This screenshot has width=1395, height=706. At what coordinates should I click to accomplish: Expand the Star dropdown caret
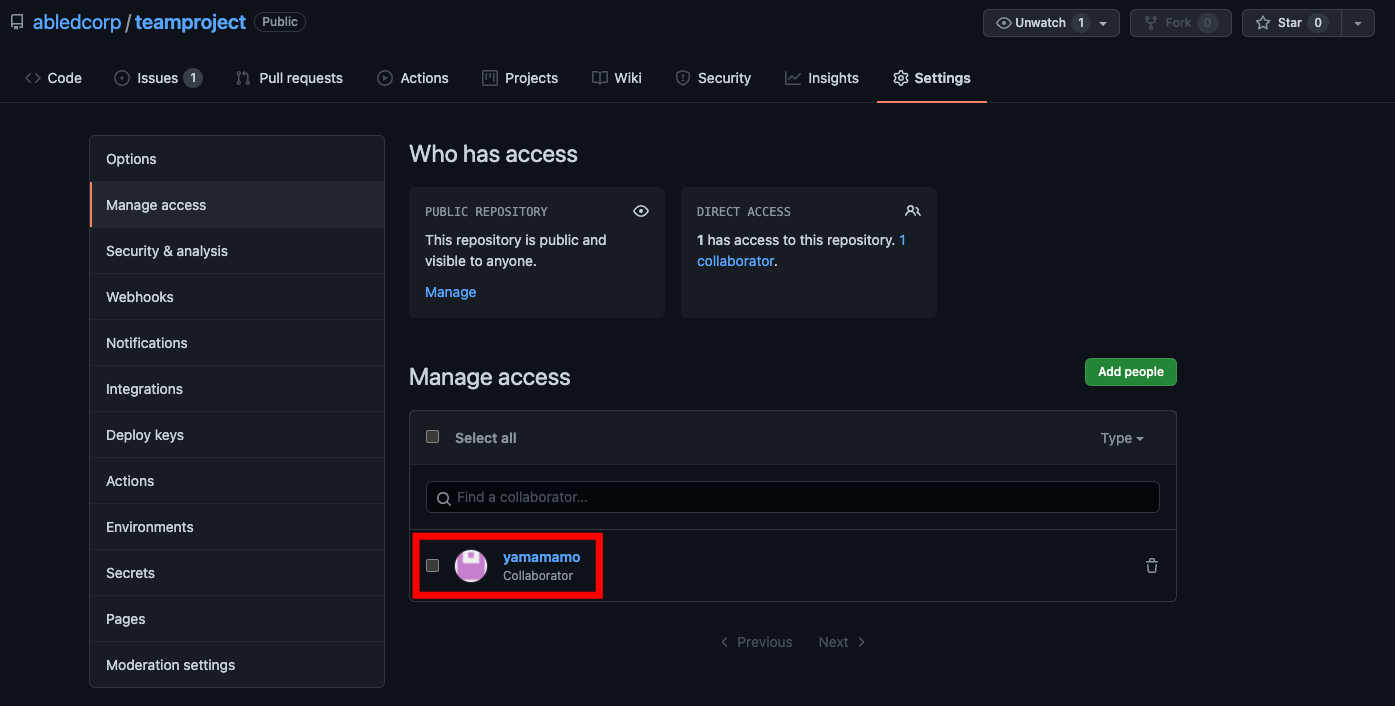[1358, 23]
